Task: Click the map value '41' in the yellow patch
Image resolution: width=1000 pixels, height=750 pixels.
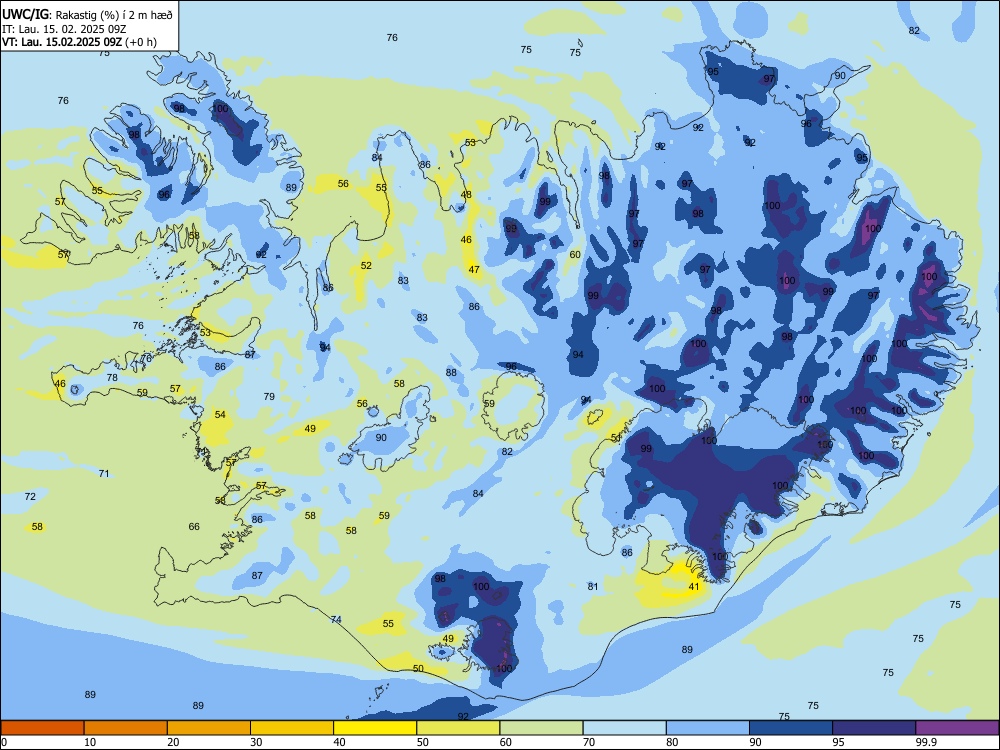Action: click(694, 587)
